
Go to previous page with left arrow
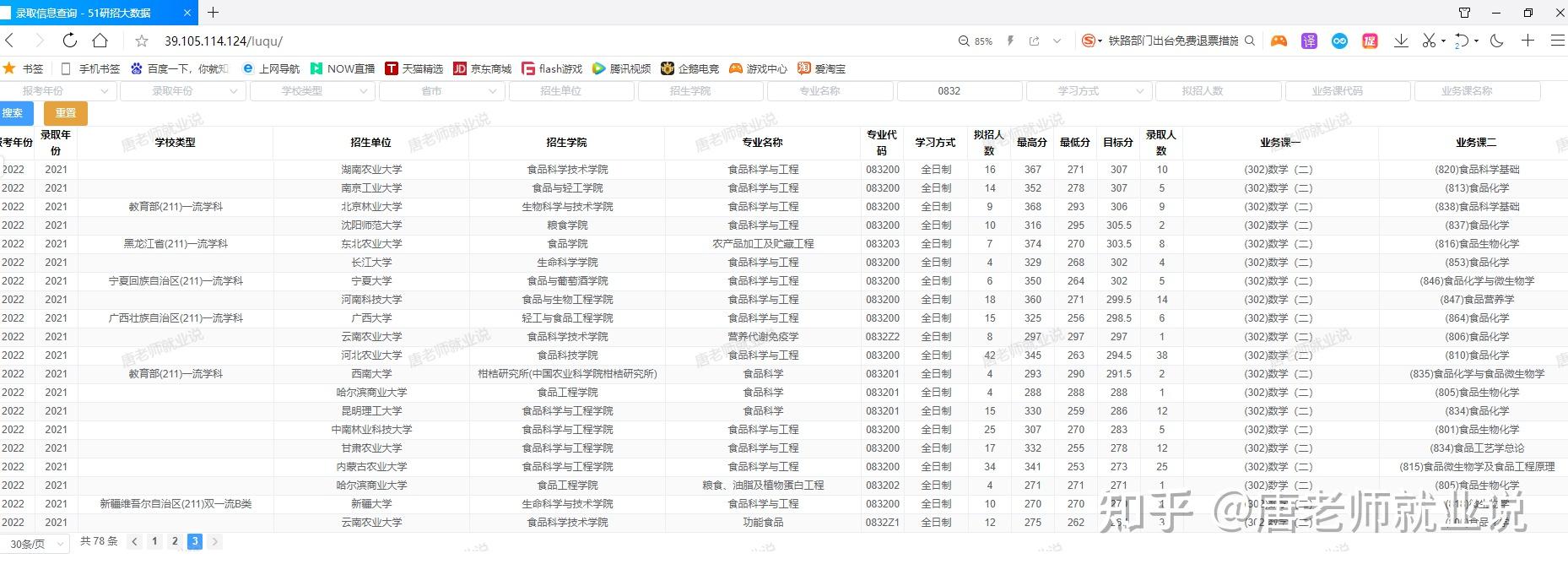(134, 541)
